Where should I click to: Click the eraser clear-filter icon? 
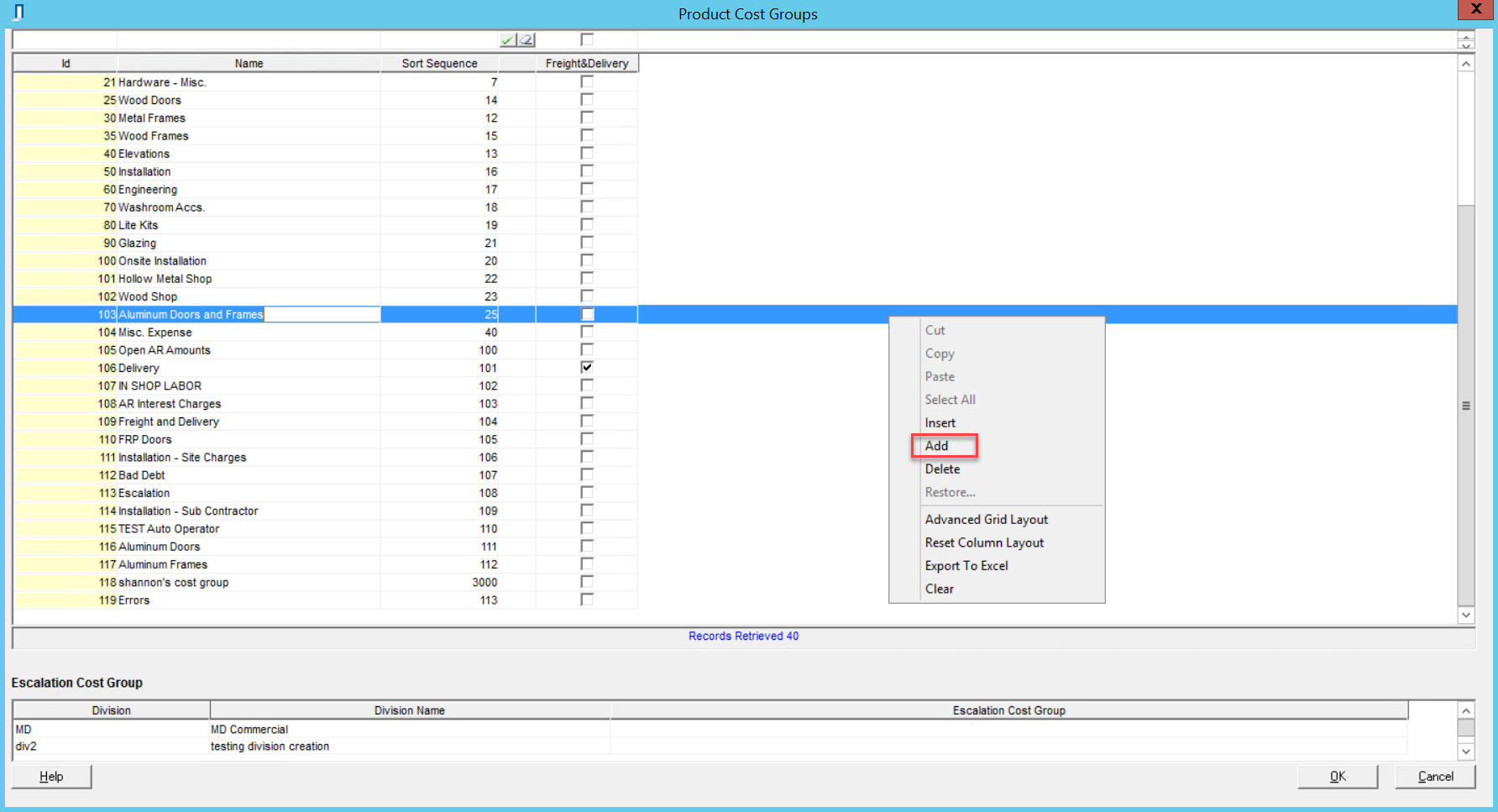(x=526, y=39)
